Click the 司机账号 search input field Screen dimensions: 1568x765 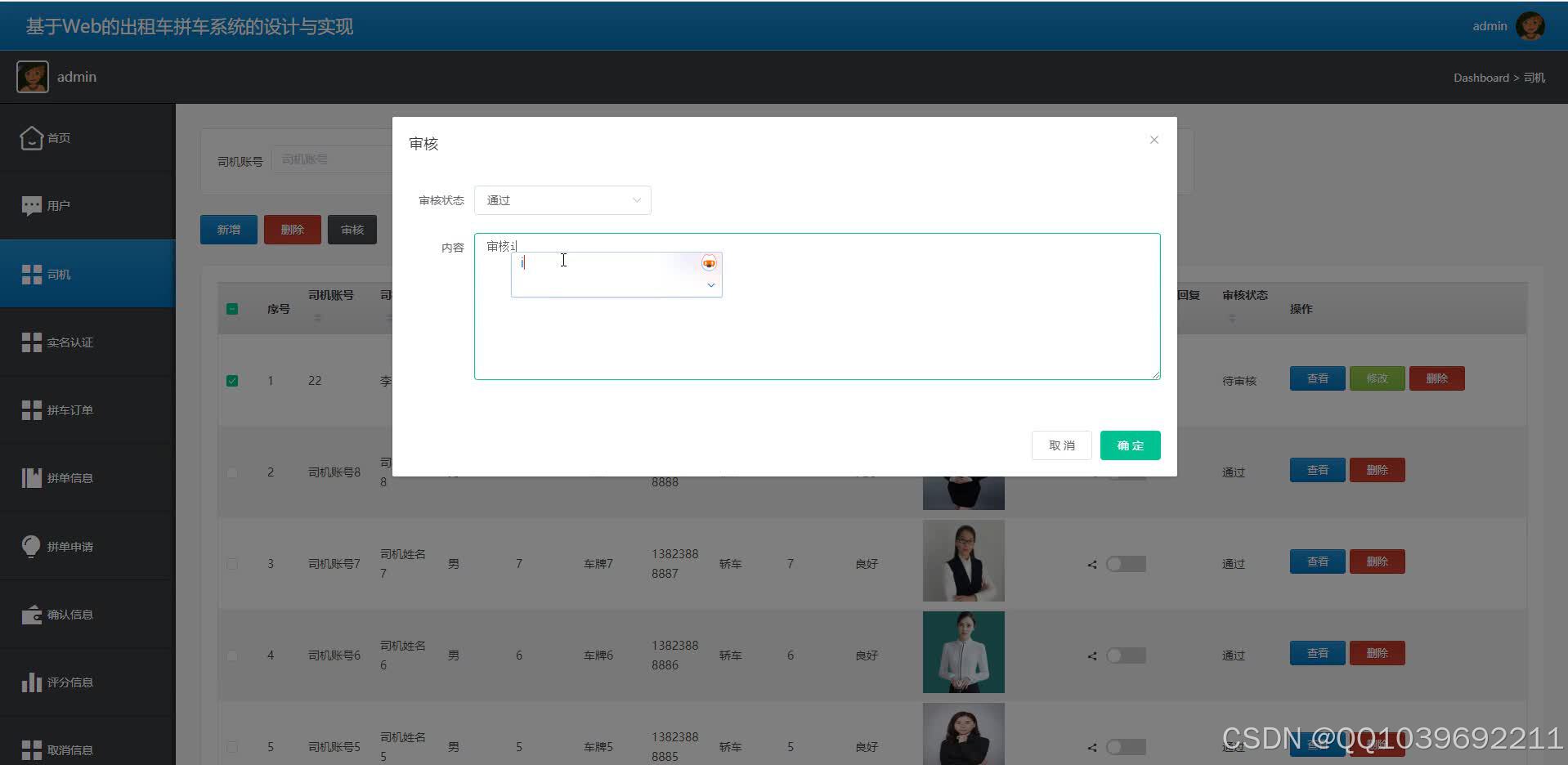(333, 159)
